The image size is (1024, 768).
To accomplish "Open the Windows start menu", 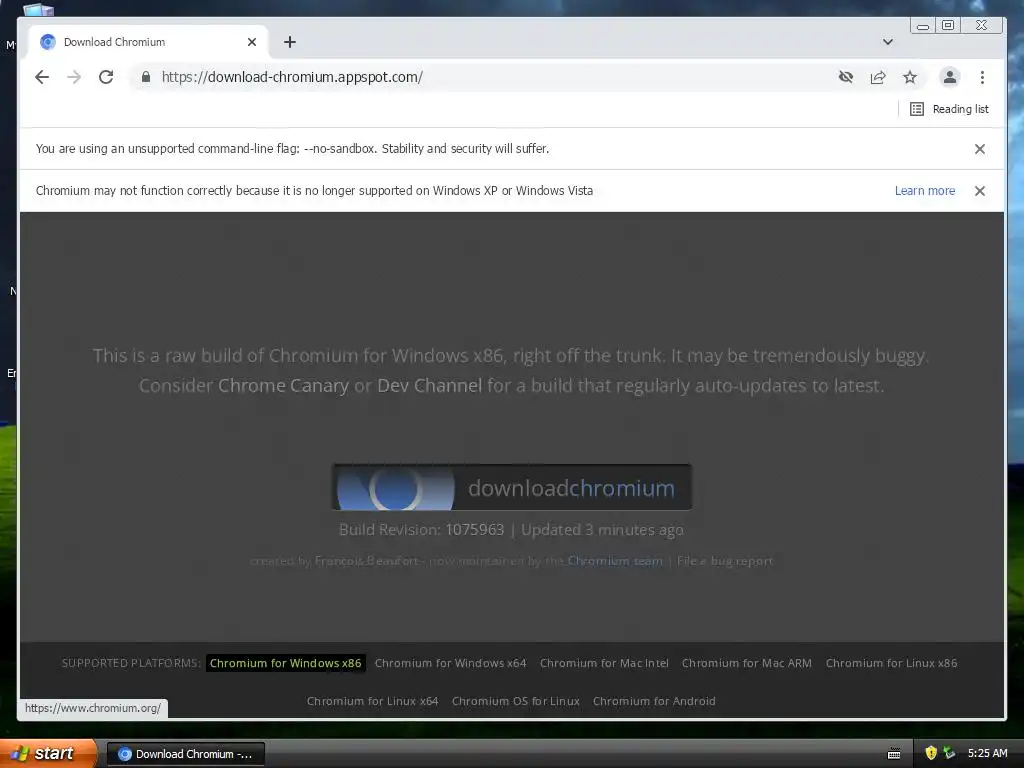I will tap(47, 753).
